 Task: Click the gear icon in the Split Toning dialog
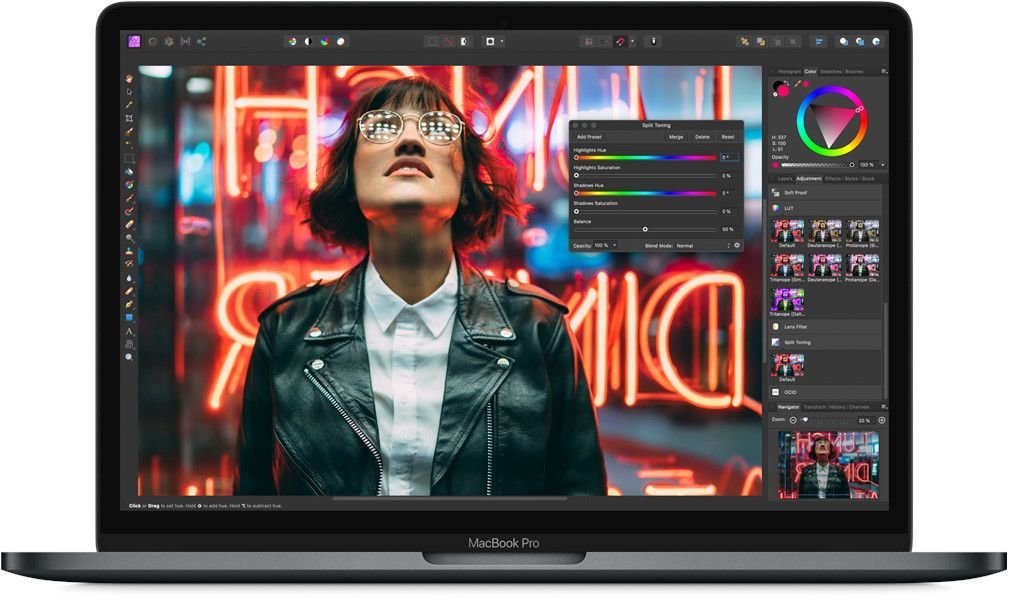point(736,245)
